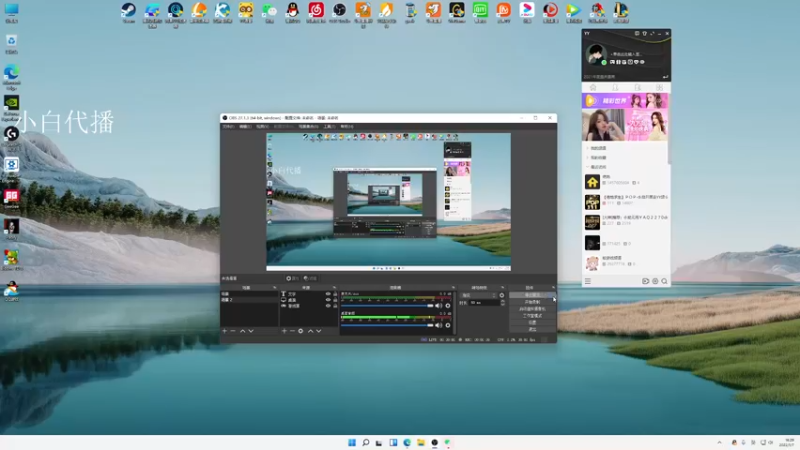Open the iQIYI desktop shortcut
Screen dimensions: 800x450
(x=480, y=12)
